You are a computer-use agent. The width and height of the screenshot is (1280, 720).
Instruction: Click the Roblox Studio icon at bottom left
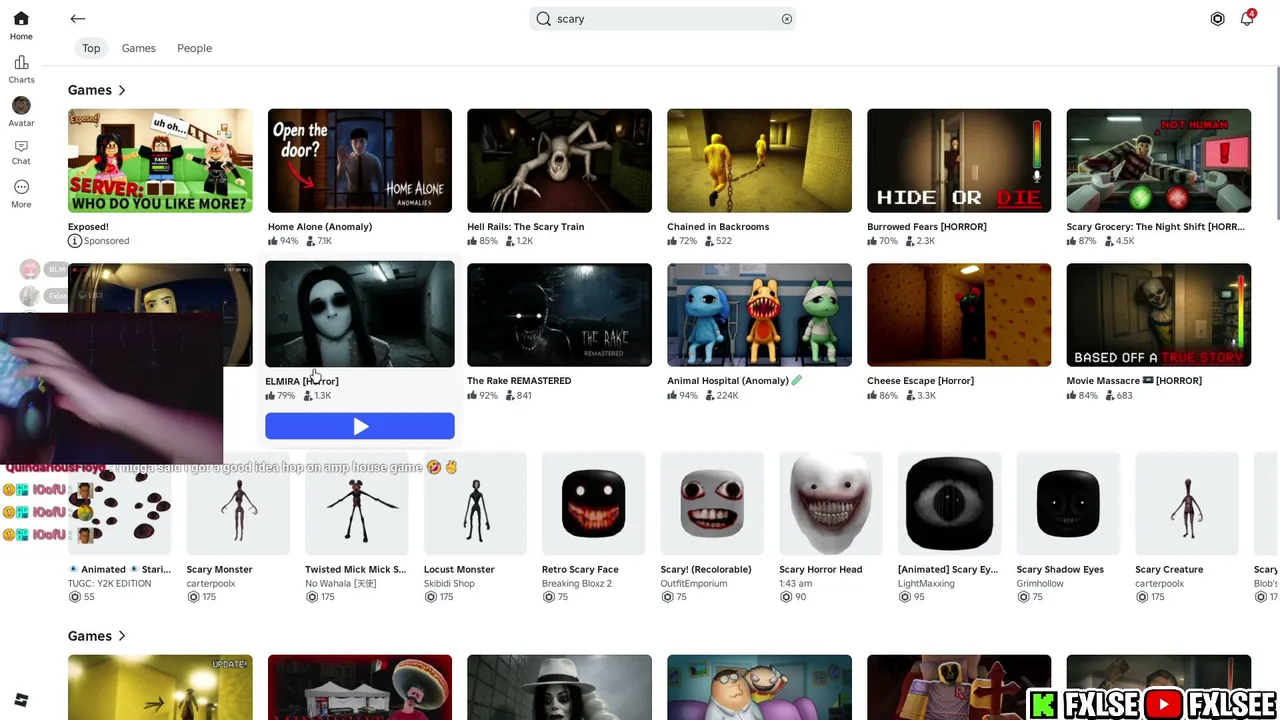(21, 700)
